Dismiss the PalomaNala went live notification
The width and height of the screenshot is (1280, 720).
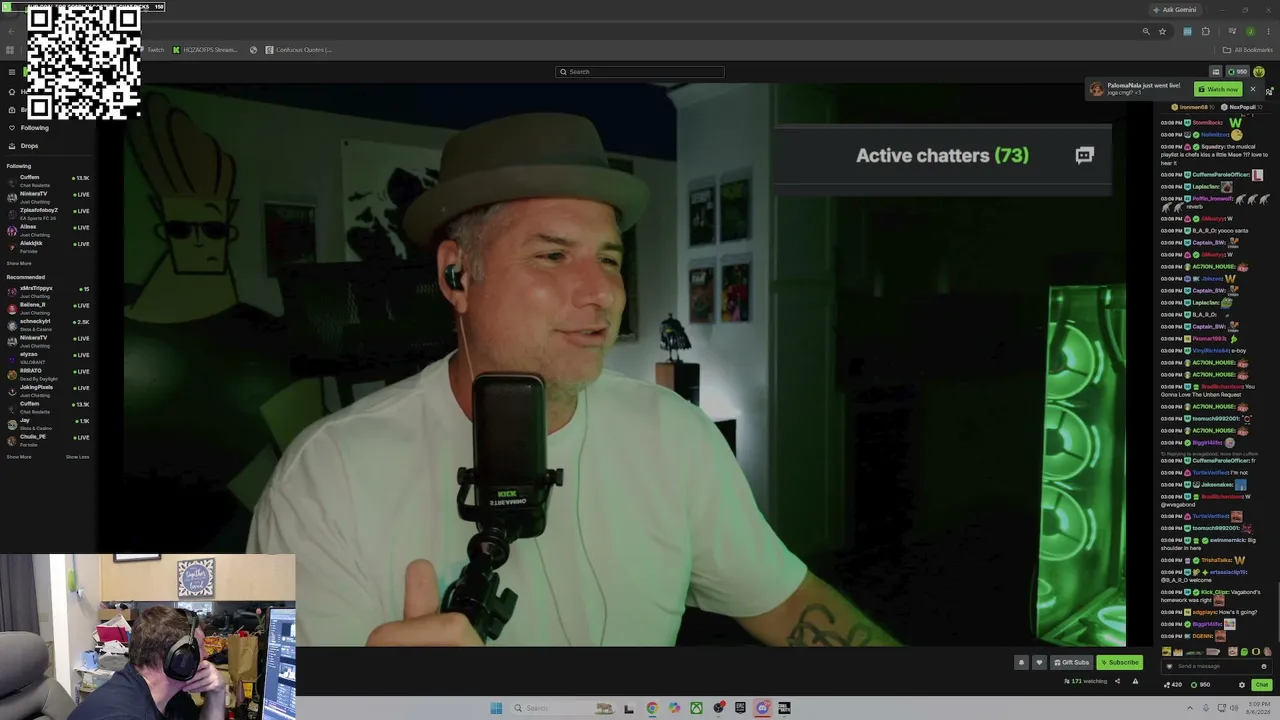point(1253,89)
